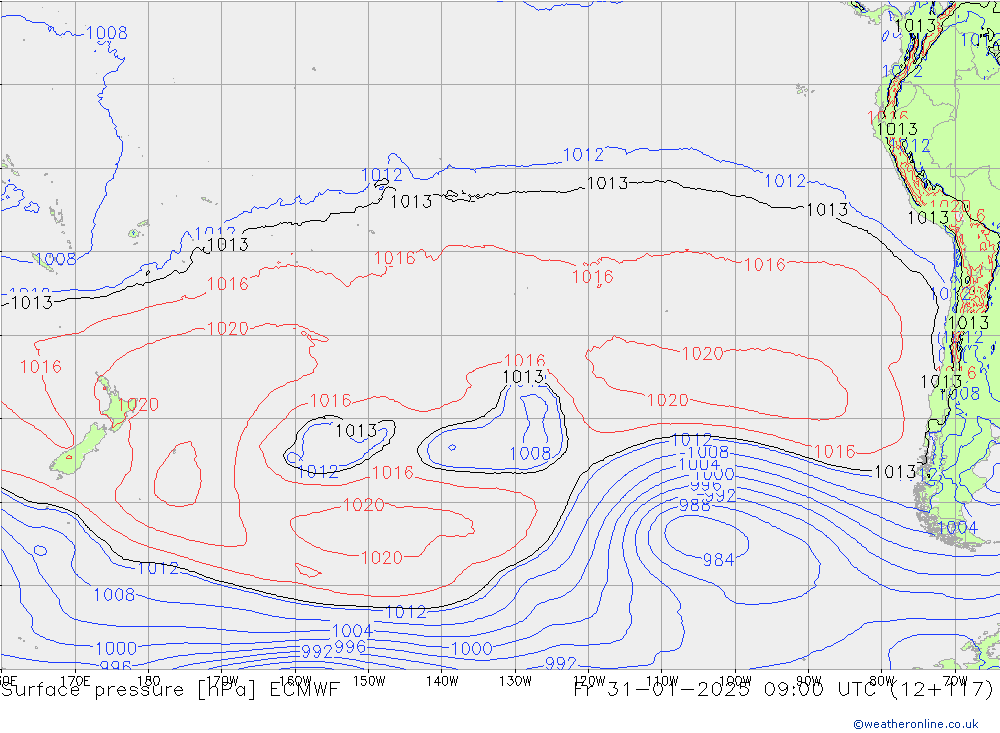Select the 170E longitude label
The height and width of the screenshot is (733, 1000).
(x=75, y=680)
